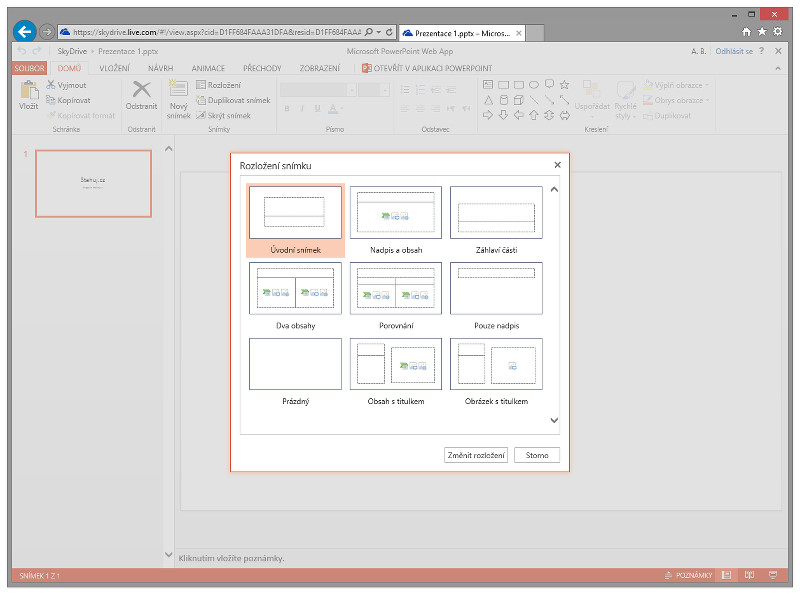This screenshot has height=595, width=800.
Task: Click the Vyjmout scissors icon
Action: tap(51, 85)
